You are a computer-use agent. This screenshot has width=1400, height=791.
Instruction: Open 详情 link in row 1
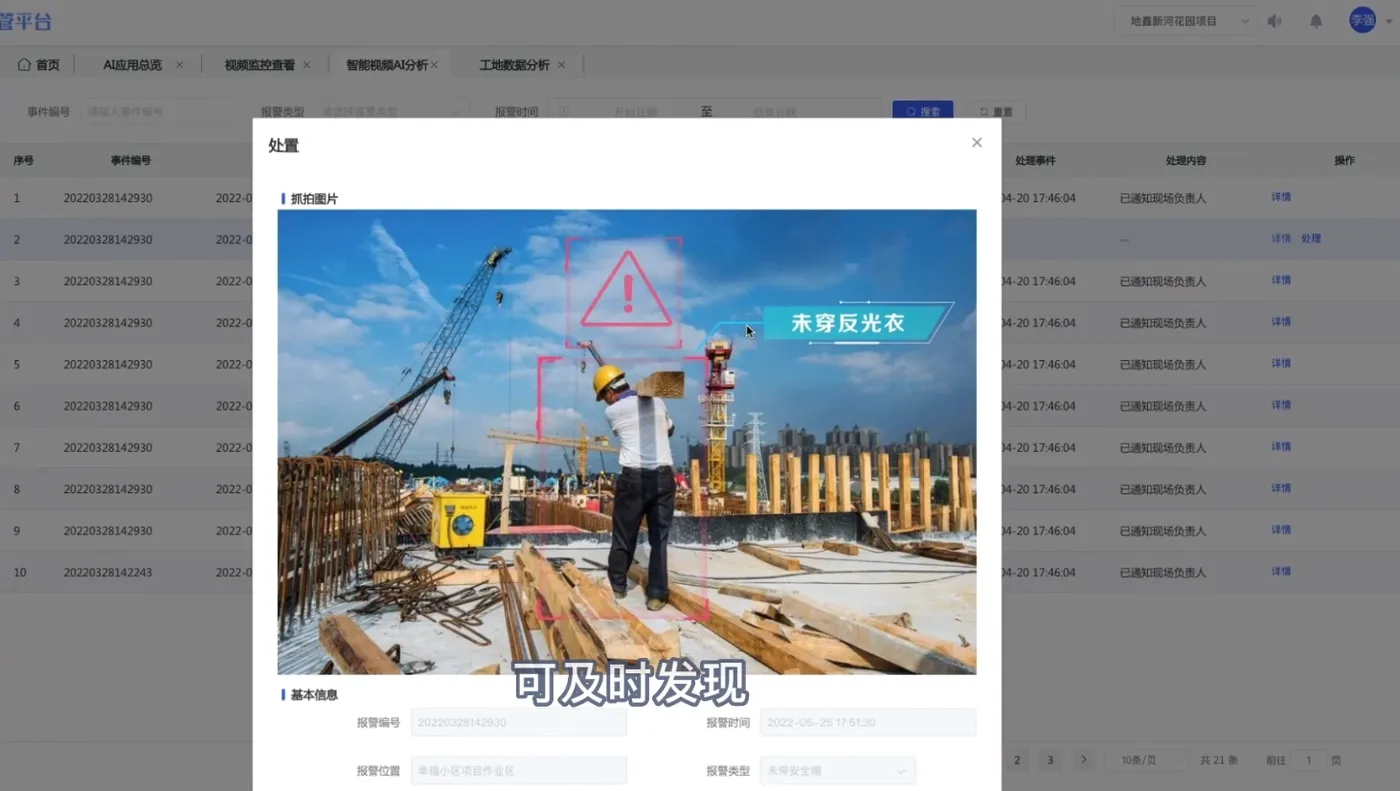coord(1281,197)
